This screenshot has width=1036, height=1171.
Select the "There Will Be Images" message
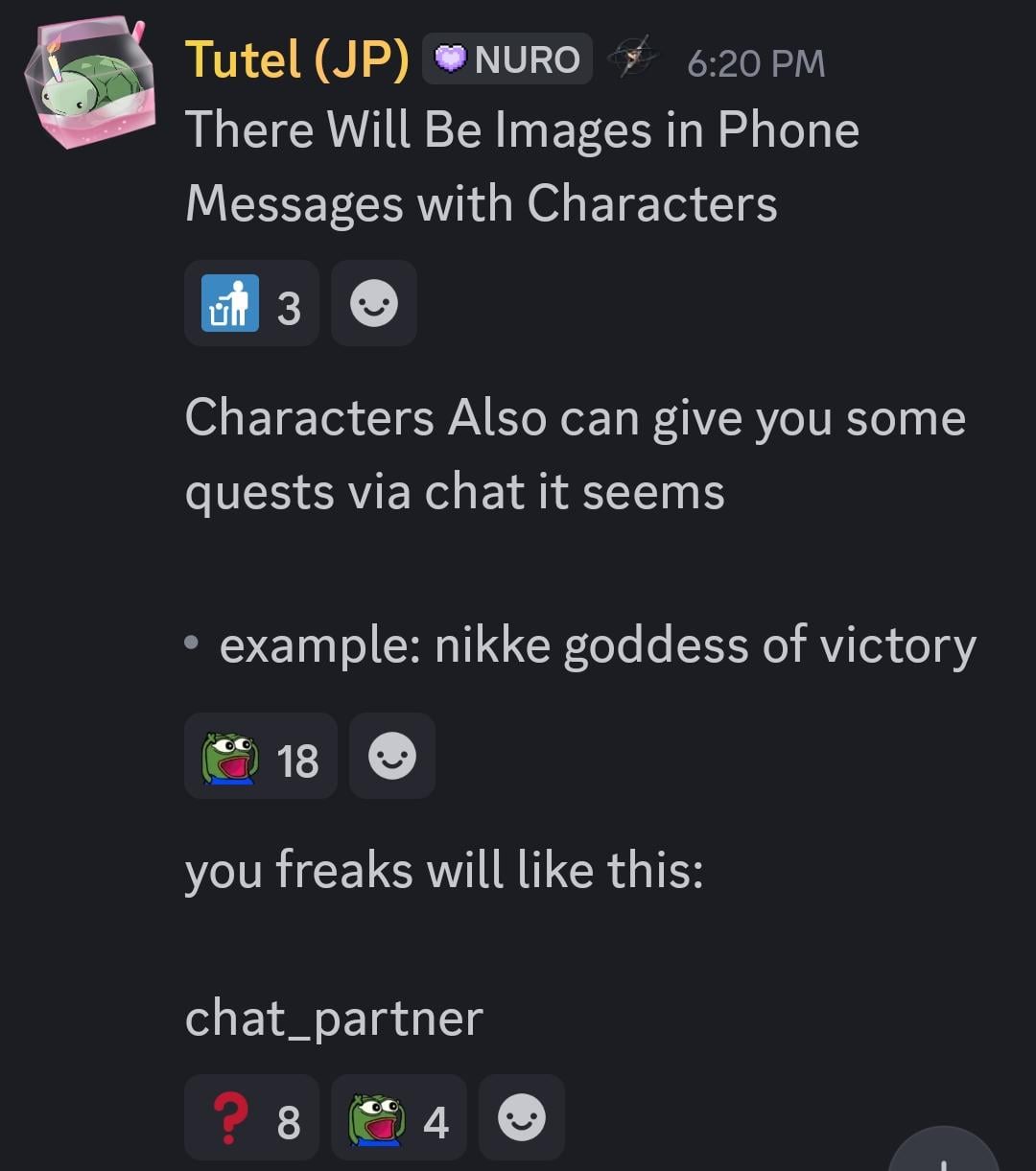pyautogui.click(x=522, y=167)
